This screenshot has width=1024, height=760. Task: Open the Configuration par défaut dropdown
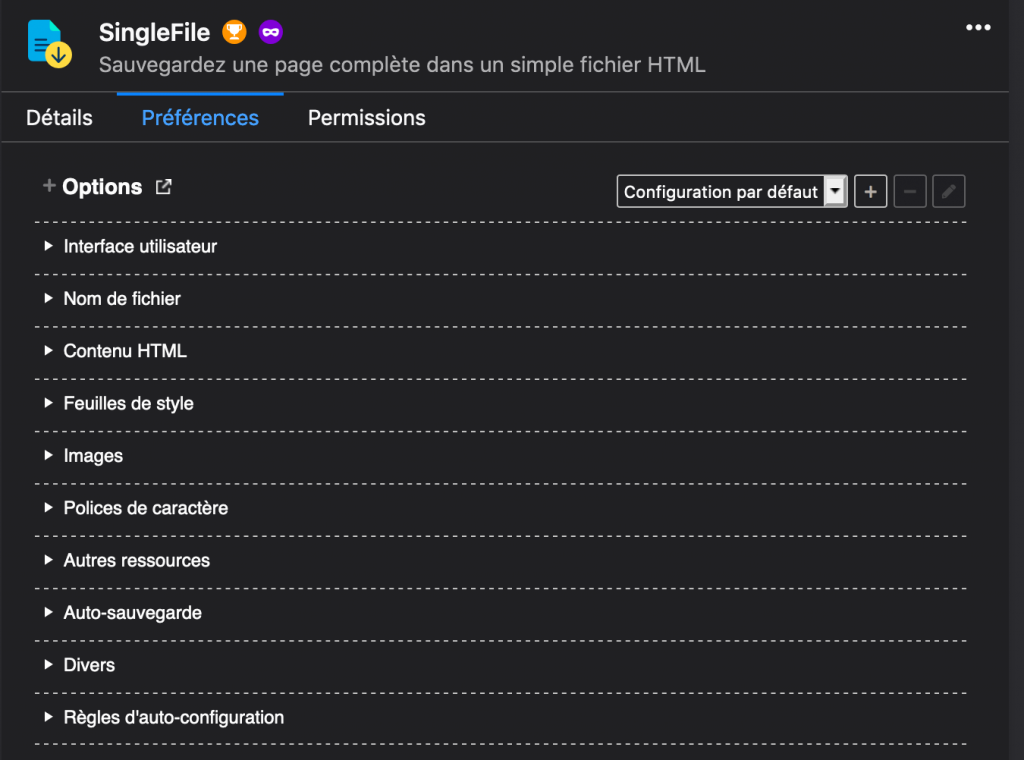731,191
